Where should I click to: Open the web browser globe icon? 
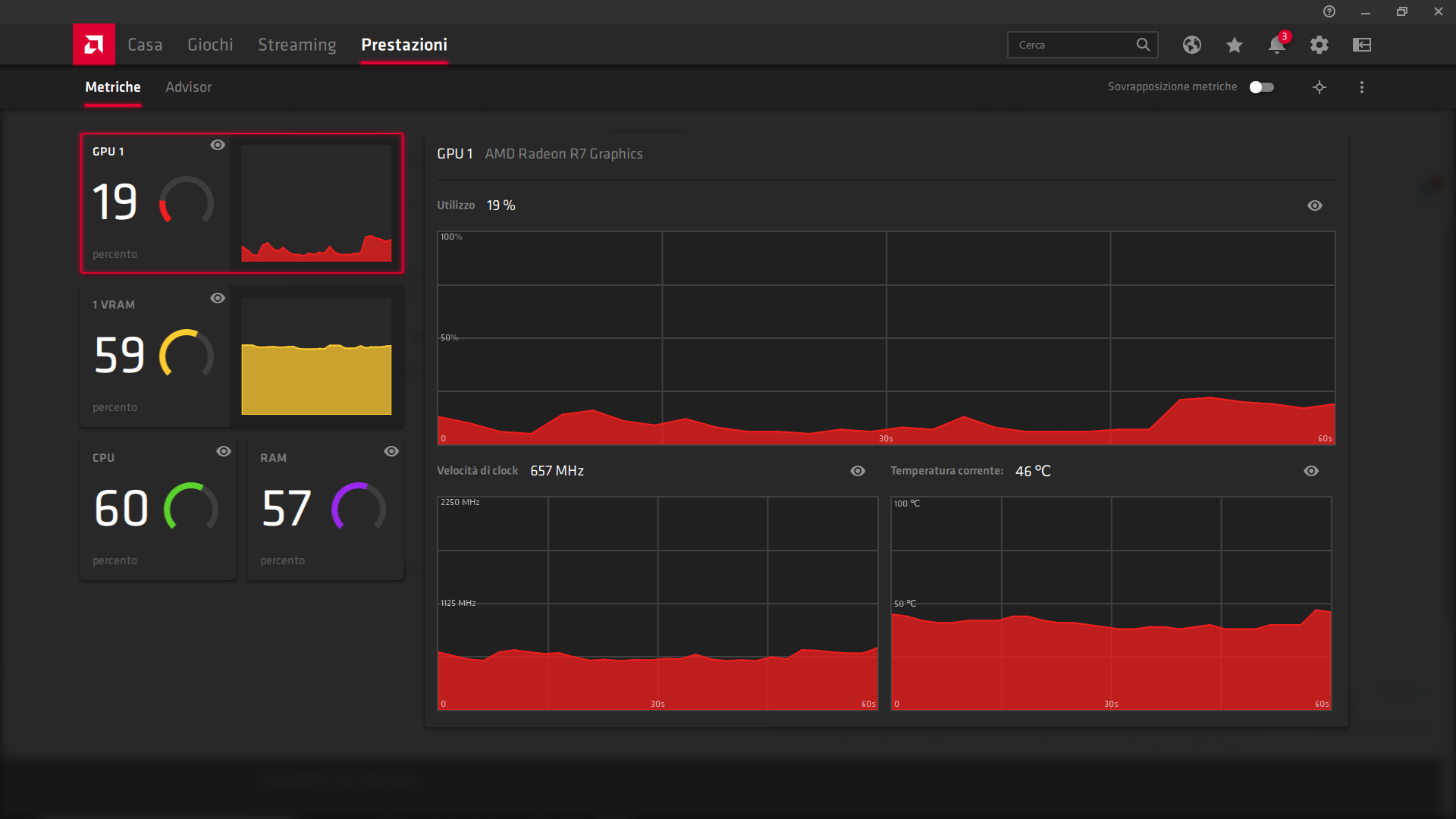tap(1192, 45)
